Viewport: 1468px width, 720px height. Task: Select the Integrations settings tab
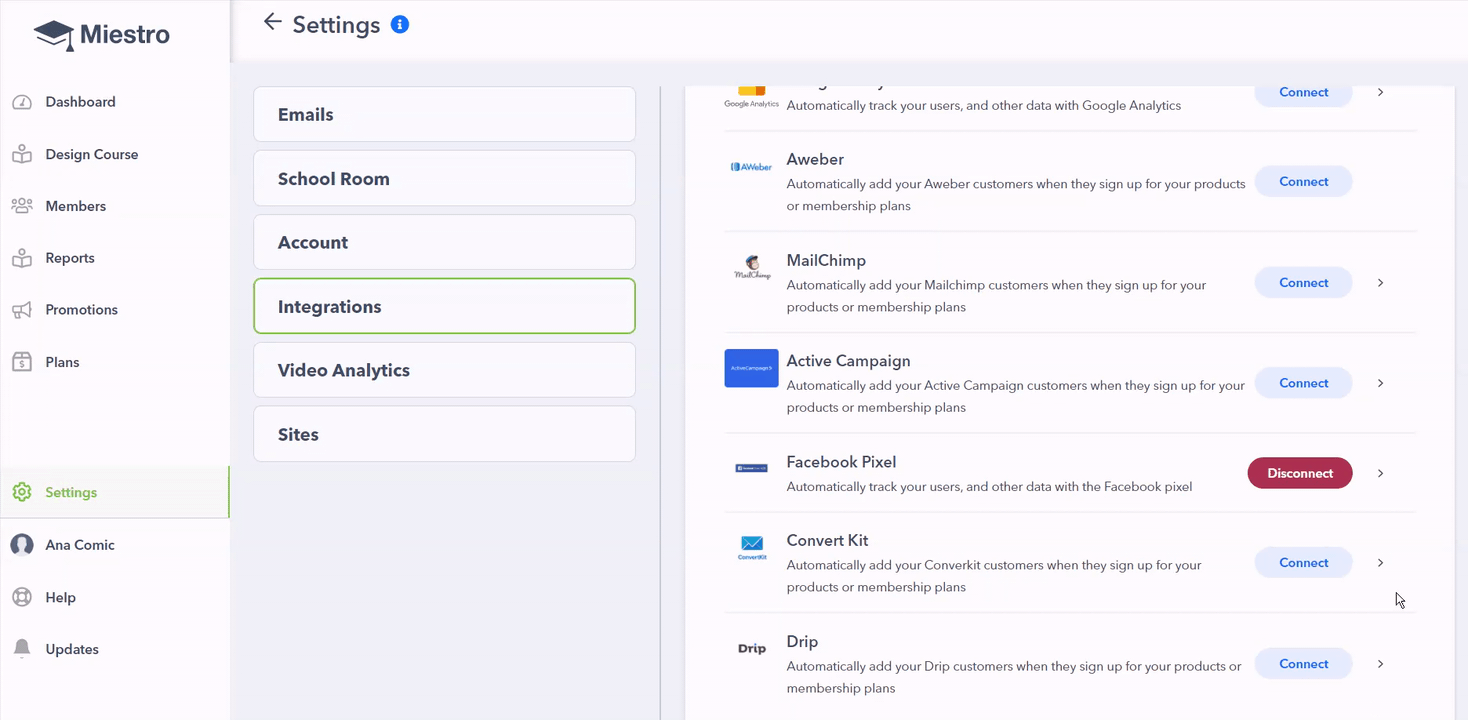click(444, 306)
